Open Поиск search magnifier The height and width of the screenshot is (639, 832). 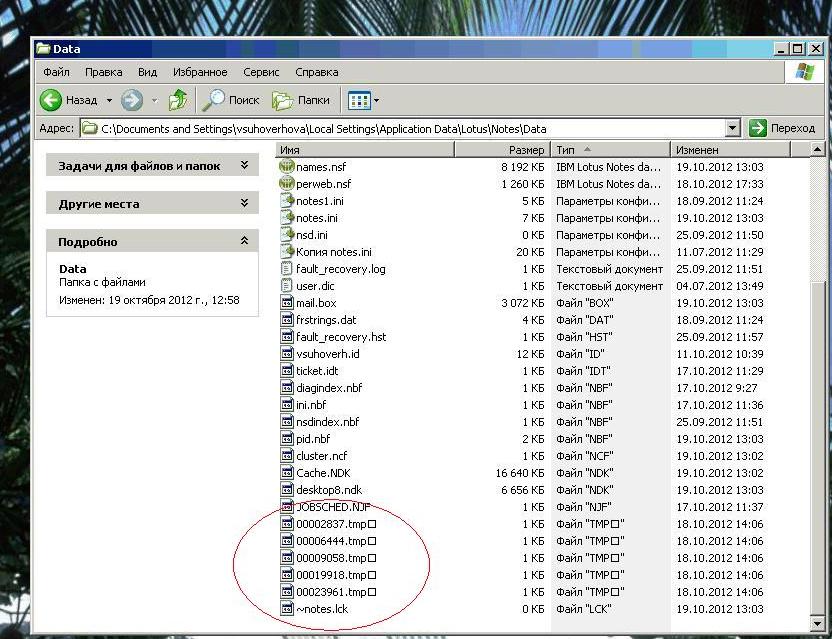pyautogui.click(x=213, y=100)
